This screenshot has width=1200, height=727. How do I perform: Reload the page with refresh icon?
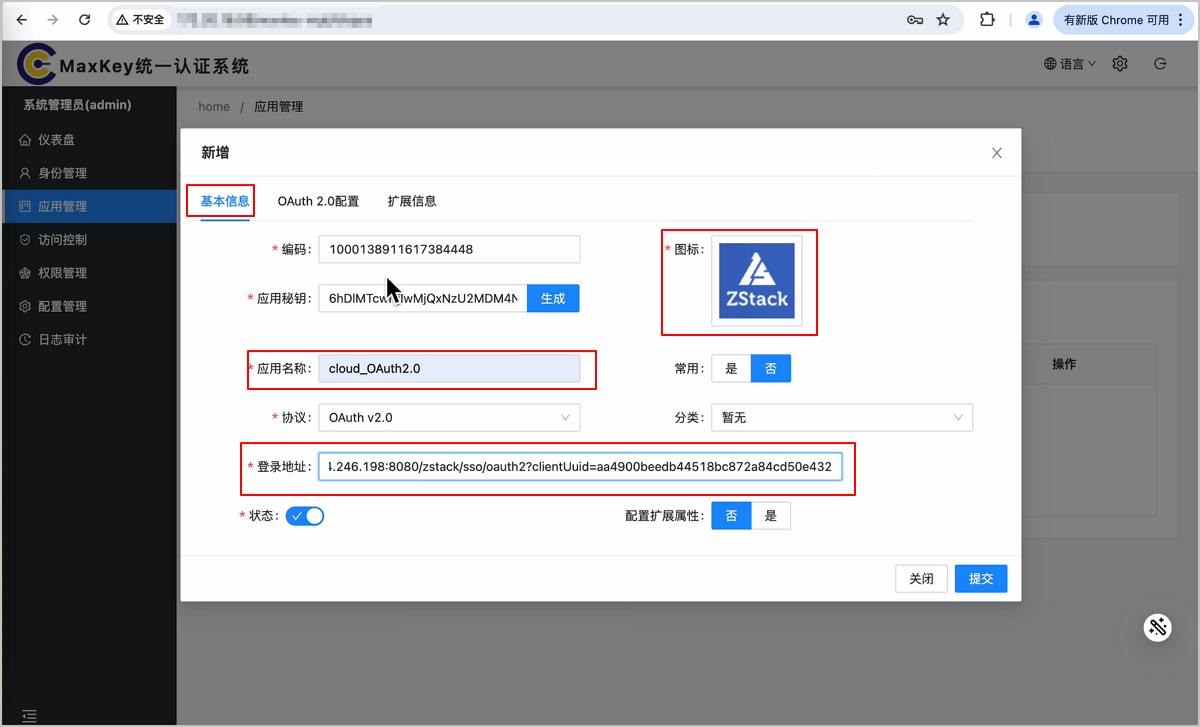(x=85, y=19)
